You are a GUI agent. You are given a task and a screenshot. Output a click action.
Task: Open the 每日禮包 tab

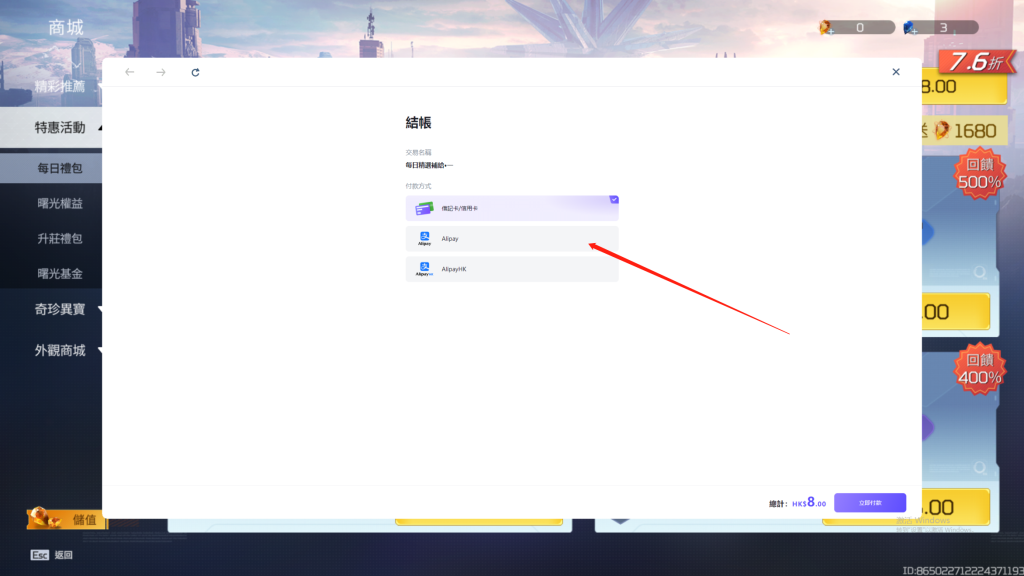pyautogui.click(x=51, y=168)
